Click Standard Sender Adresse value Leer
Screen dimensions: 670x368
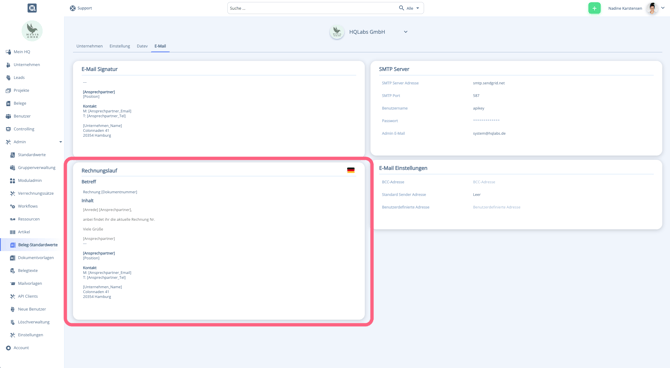tap(476, 194)
